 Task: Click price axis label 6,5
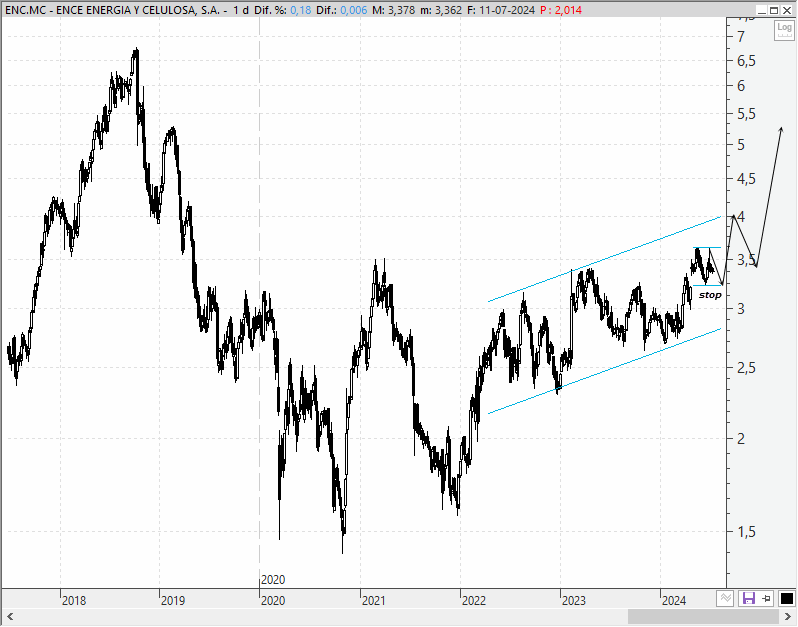point(746,61)
